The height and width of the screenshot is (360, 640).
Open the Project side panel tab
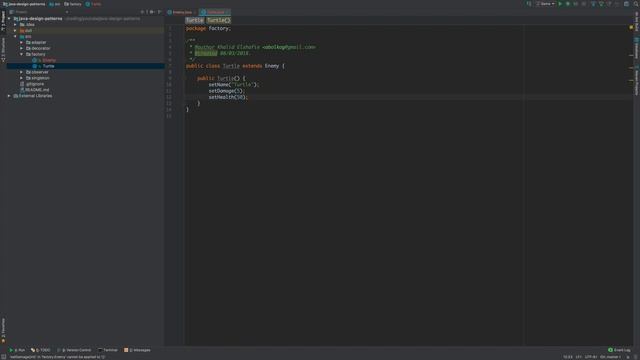point(3,21)
